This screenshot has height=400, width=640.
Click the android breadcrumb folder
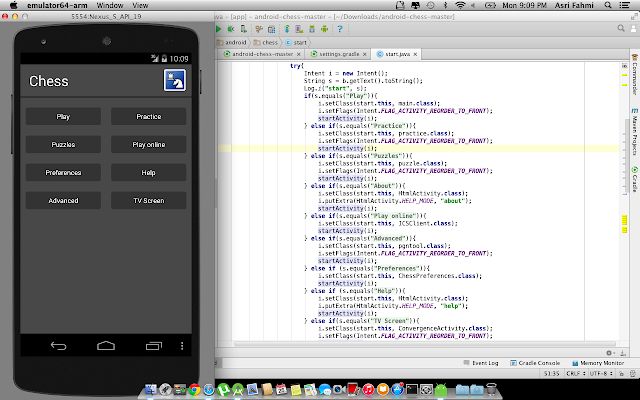tap(231, 42)
